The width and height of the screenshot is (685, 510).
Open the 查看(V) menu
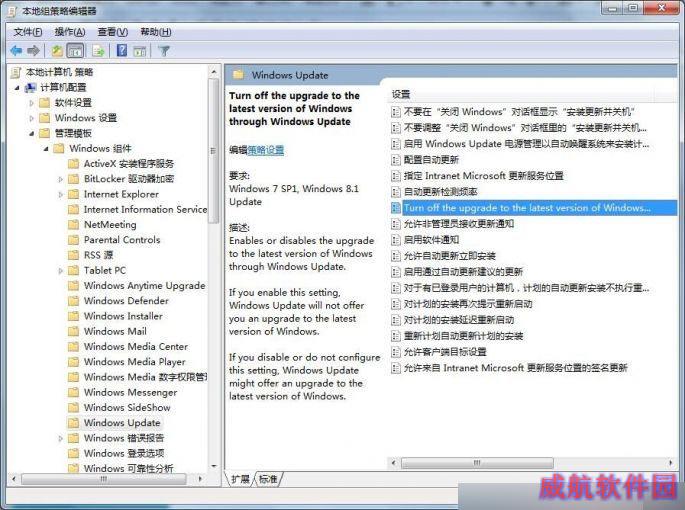click(113, 32)
